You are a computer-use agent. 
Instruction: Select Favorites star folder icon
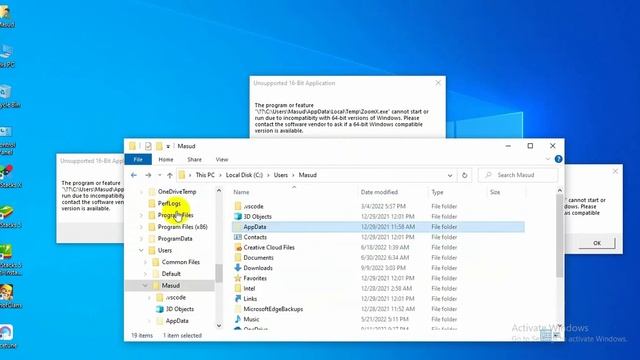[238, 278]
